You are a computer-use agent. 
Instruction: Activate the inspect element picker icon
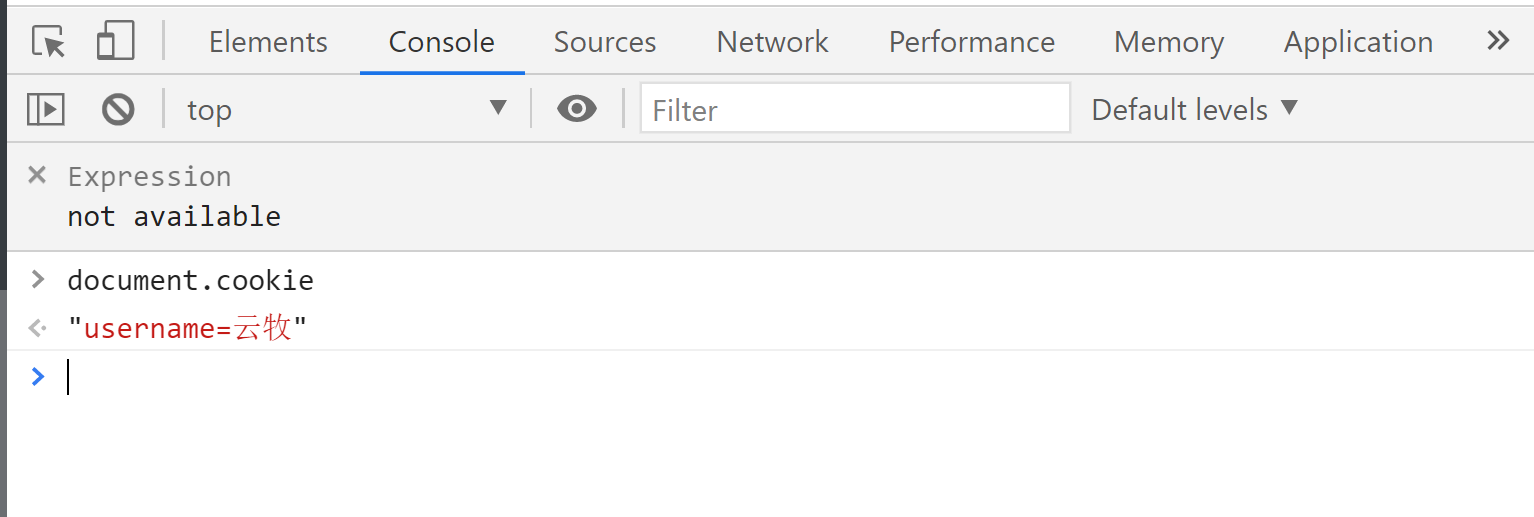[x=48, y=42]
